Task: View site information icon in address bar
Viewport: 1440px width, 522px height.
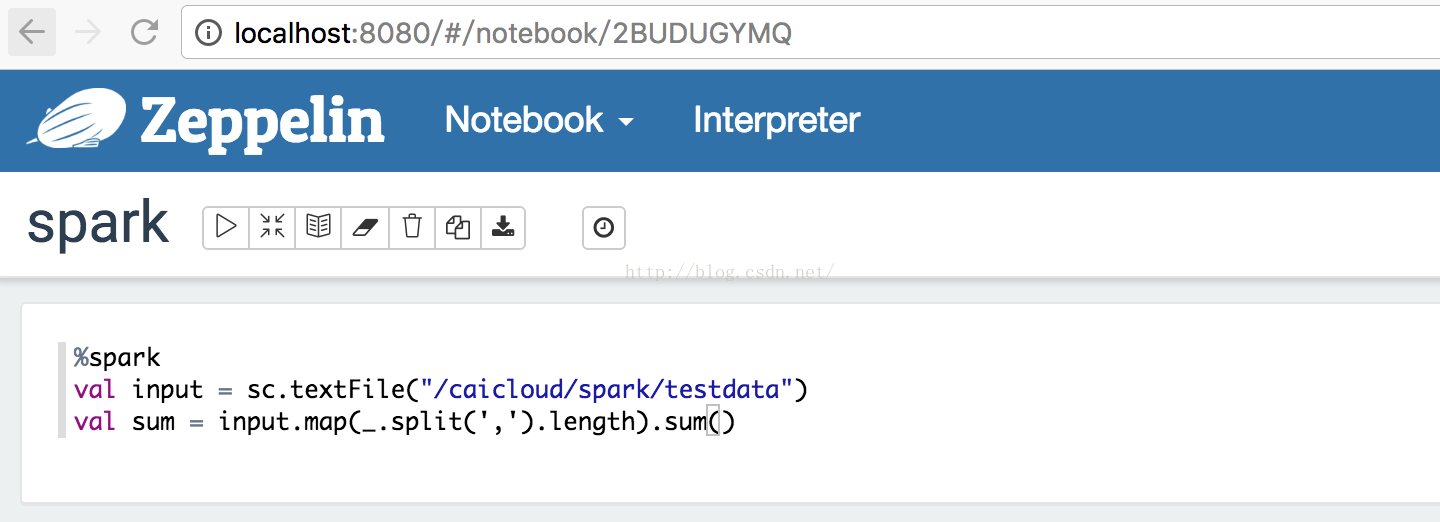Action: coord(208,33)
